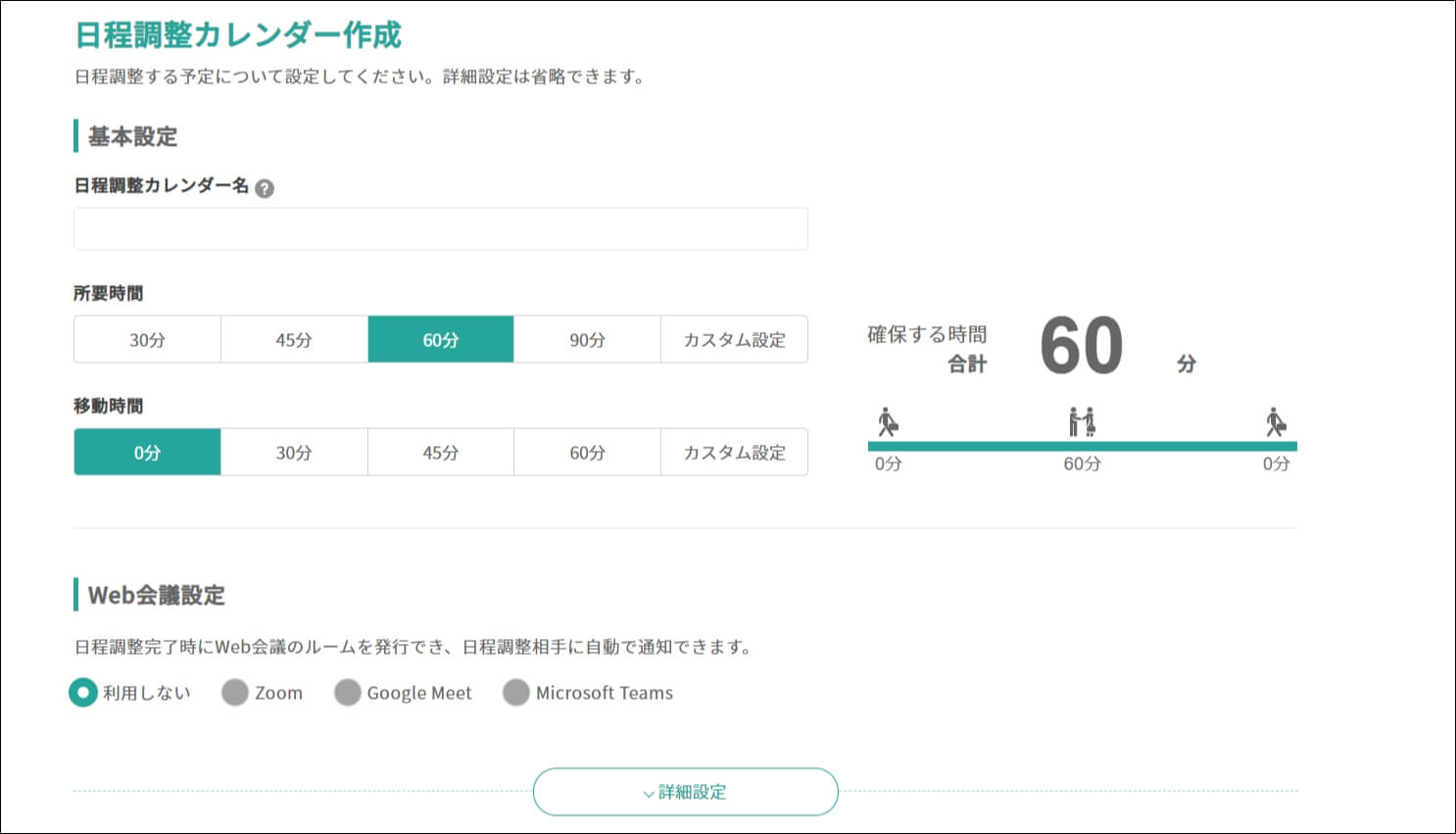Image resolution: width=1456 pixels, height=834 pixels.
Task: Click the calendar name input field
Action: click(x=440, y=228)
